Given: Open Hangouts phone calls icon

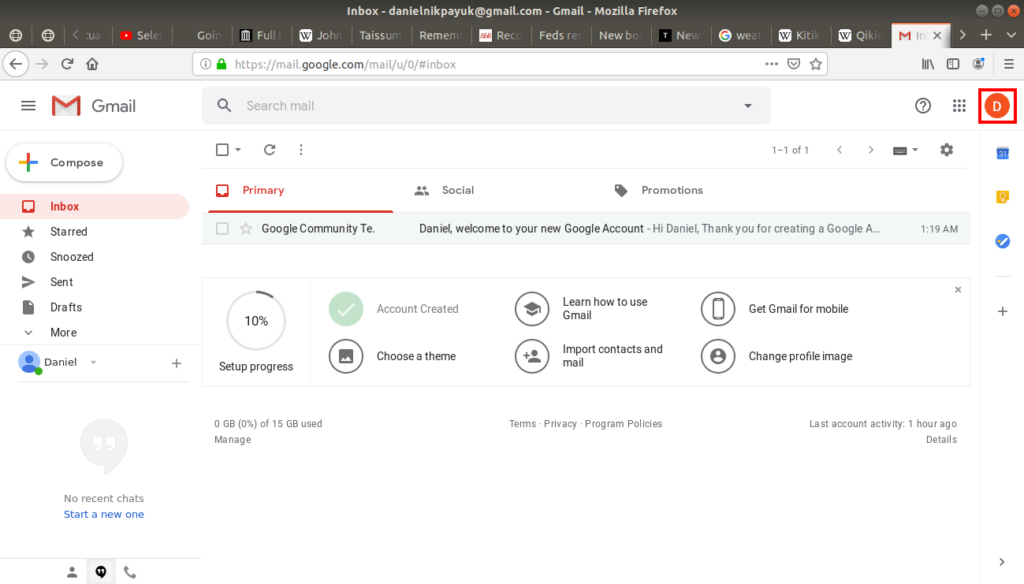Looking at the screenshot, I should click(130, 572).
